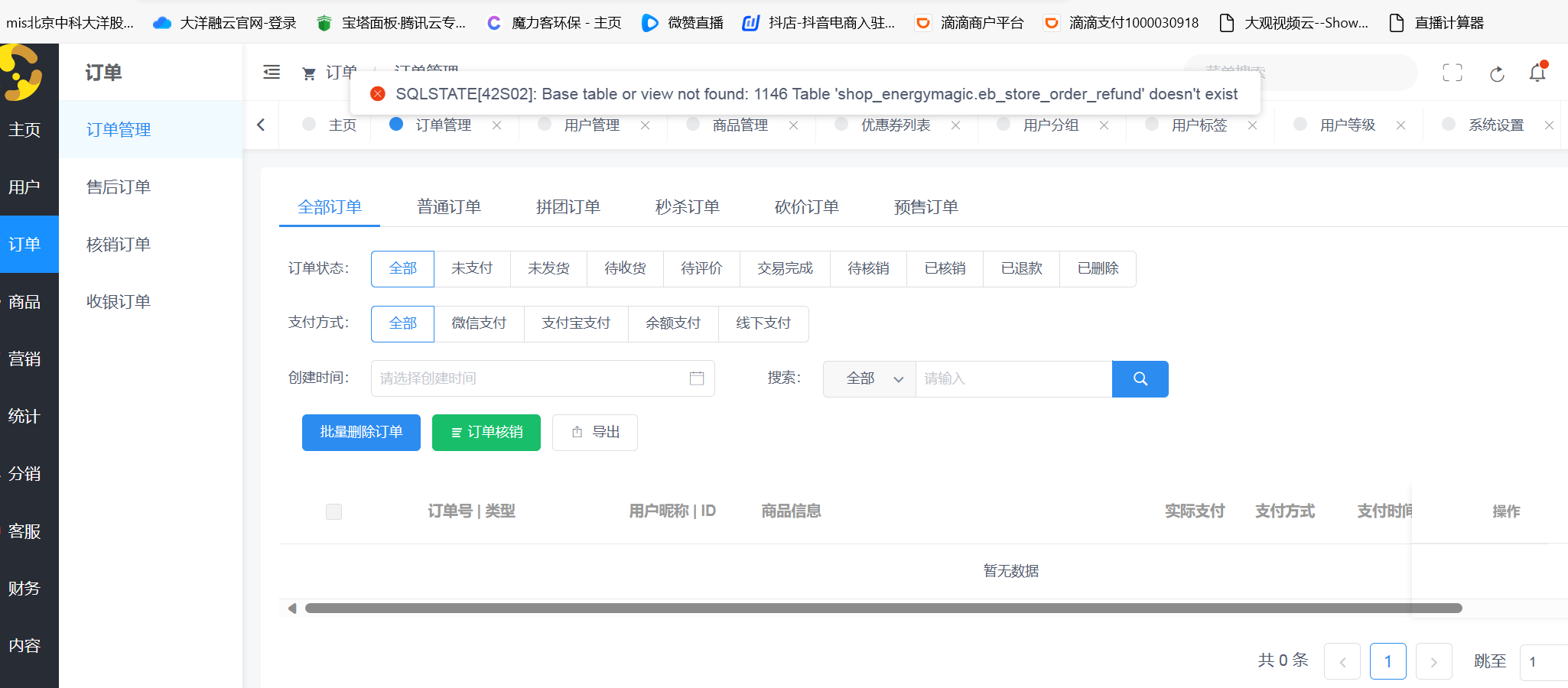This screenshot has width=1568, height=688.
Task: Click the horizontal table scrollbar
Action: pos(883,608)
